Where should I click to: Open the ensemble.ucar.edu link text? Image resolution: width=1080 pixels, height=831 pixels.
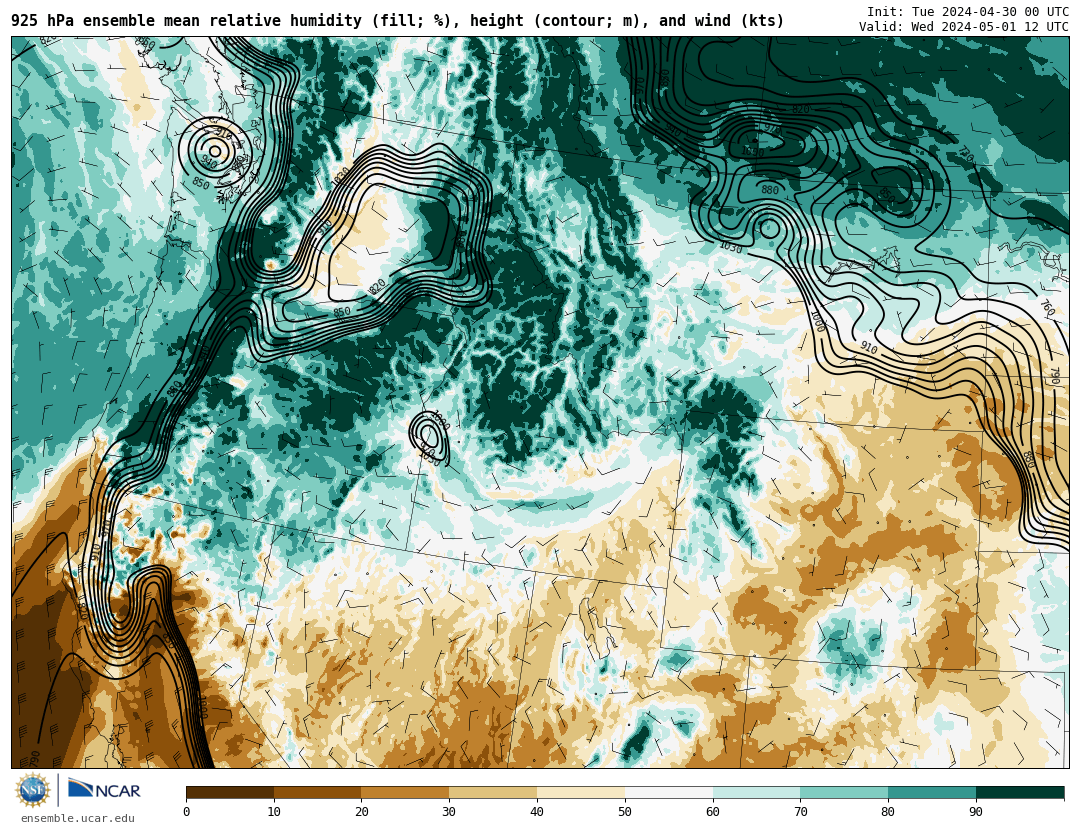[78, 819]
